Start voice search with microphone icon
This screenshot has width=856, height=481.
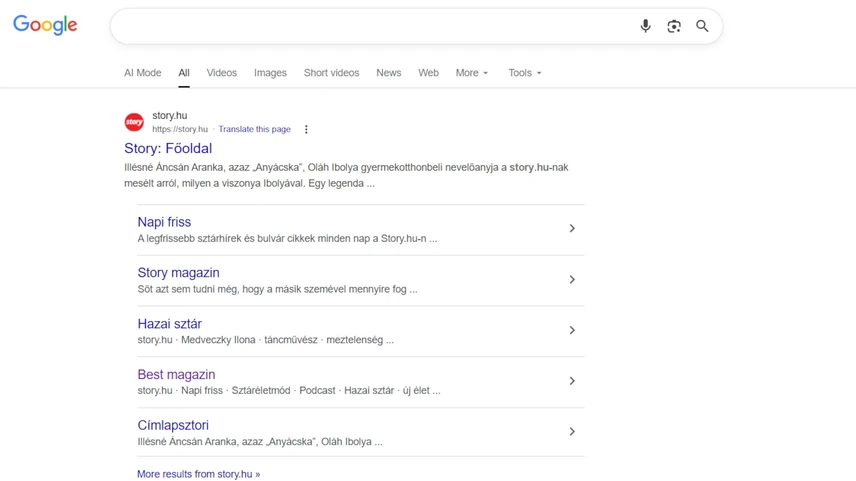point(645,26)
